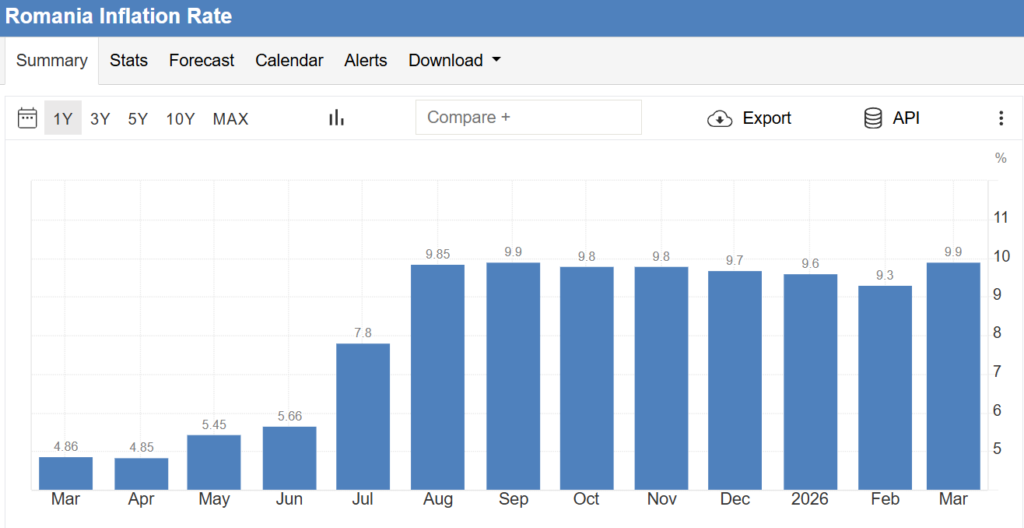Switch chart range to 3Y
This screenshot has height=528, width=1024.
pos(100,119)
